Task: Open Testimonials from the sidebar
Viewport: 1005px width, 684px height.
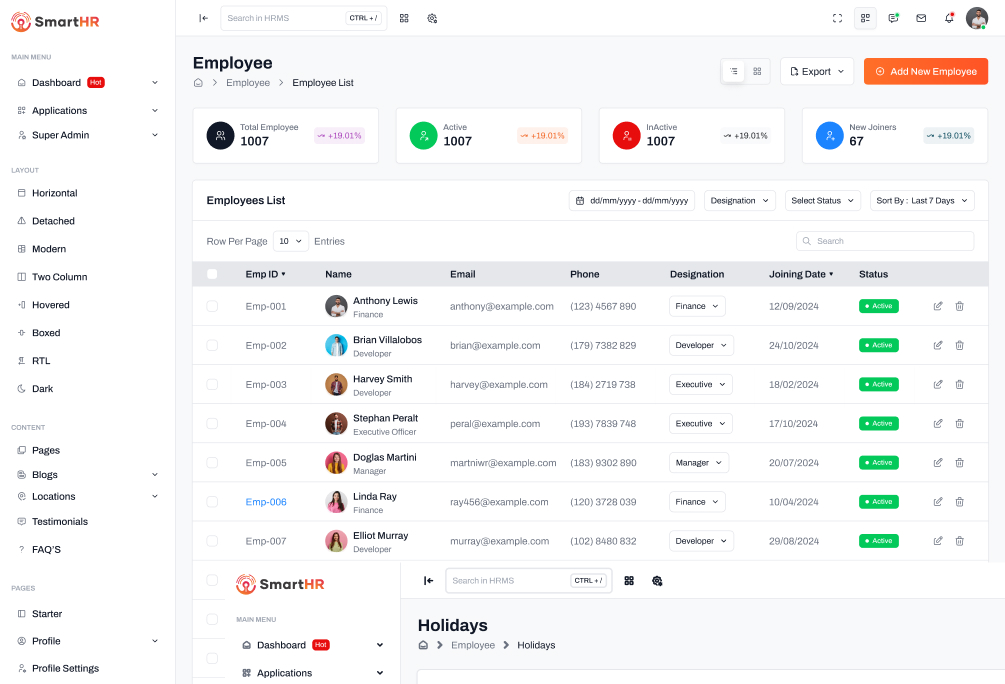Action: 59,522
